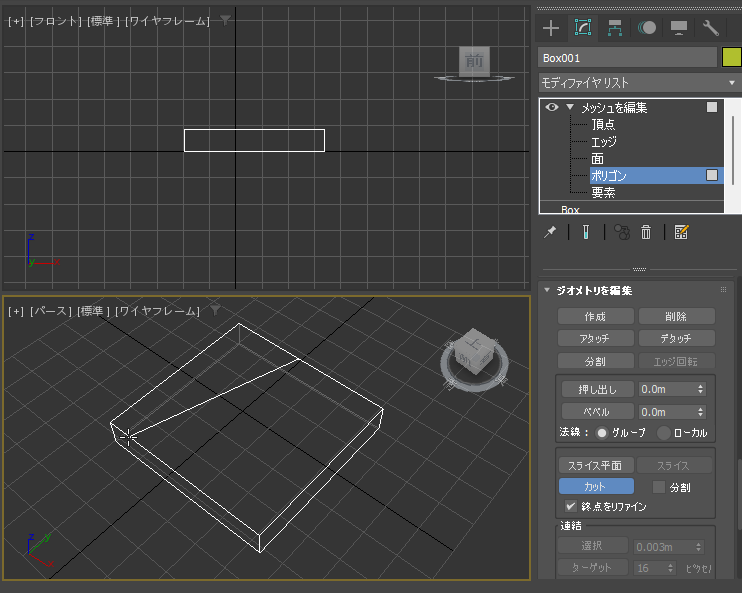The width and height of the screenshot is (742, 593).
Task: Click the 押し出し value spinner arrows
Action: (x=700, y=389)
